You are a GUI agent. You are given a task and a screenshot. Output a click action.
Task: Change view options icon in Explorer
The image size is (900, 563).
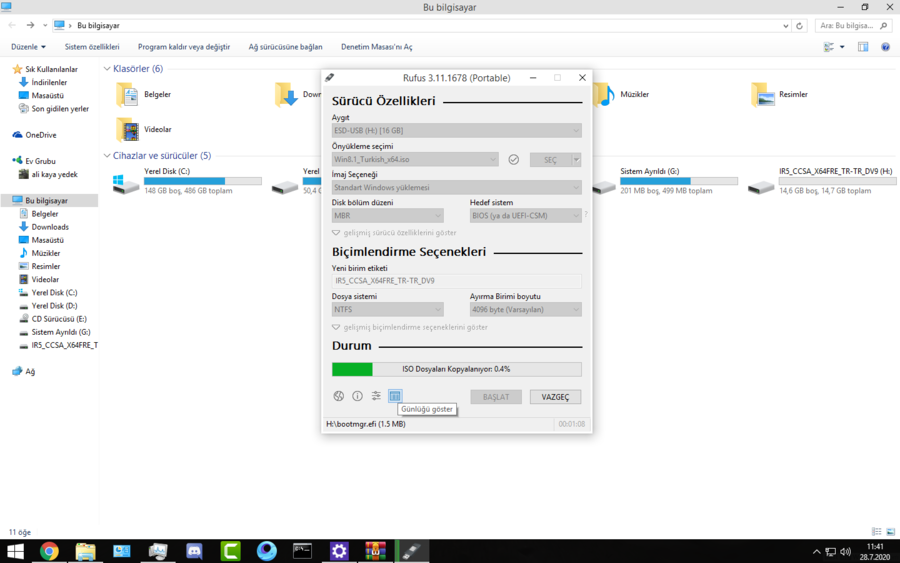coord(829,47)
